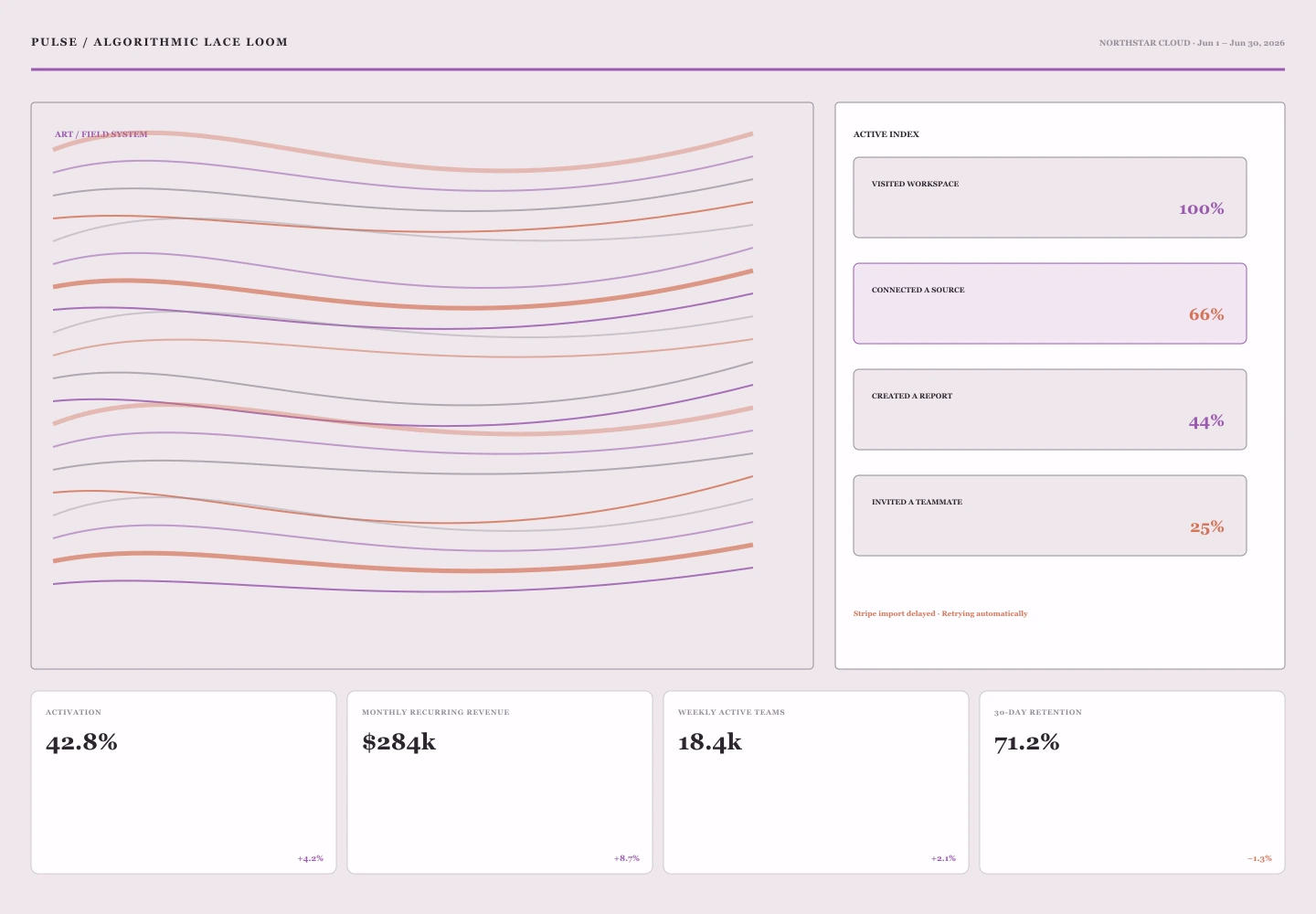Viewport: 1316px width, 914px height.
Task: Click the "44%" value
Action: [1206, 421]
